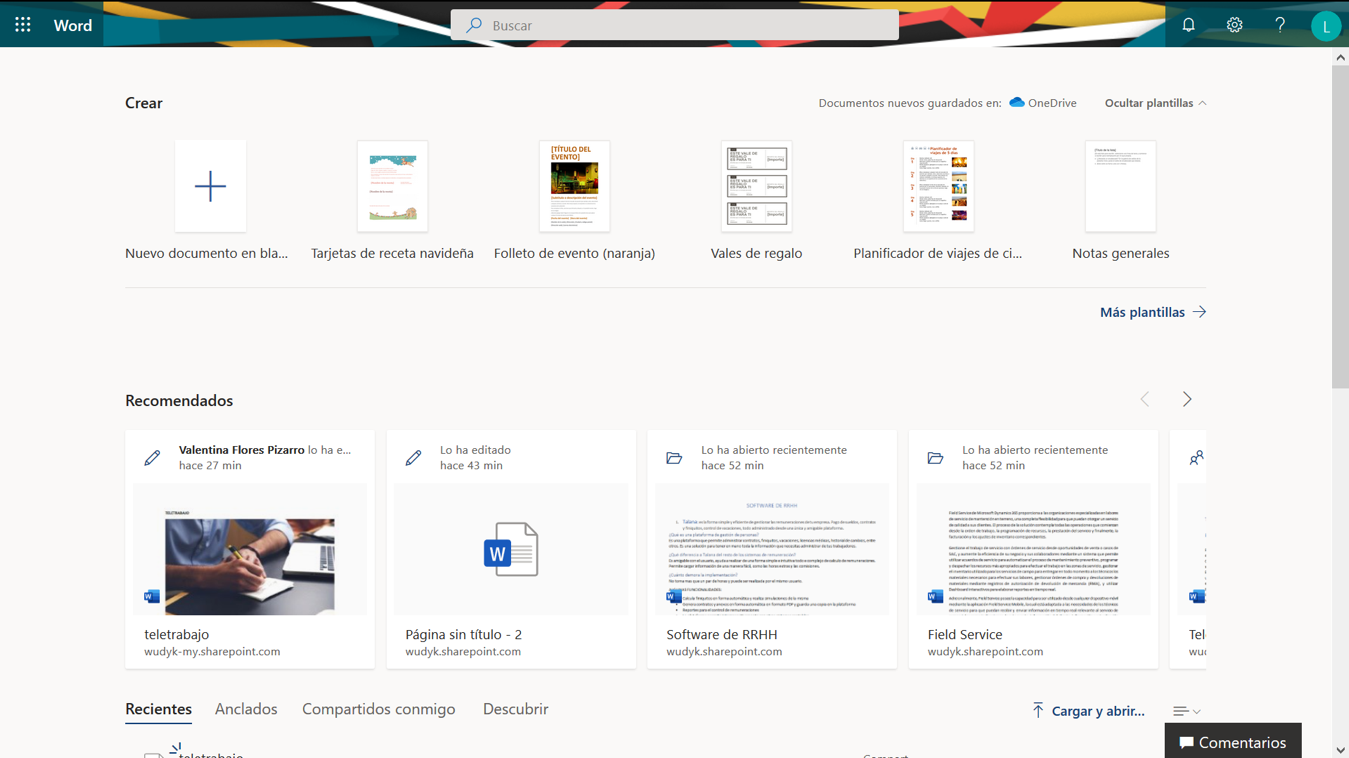Click the people icon on partially visible card
The width and height of the screenshot is (1349, 758).
(1196, 458)
